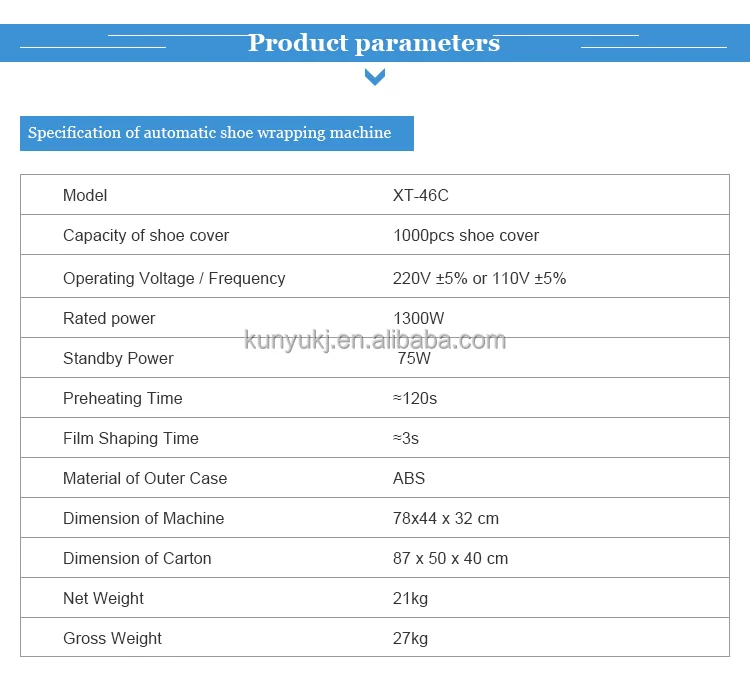Click the Model row label

click(x=85, y=195)
